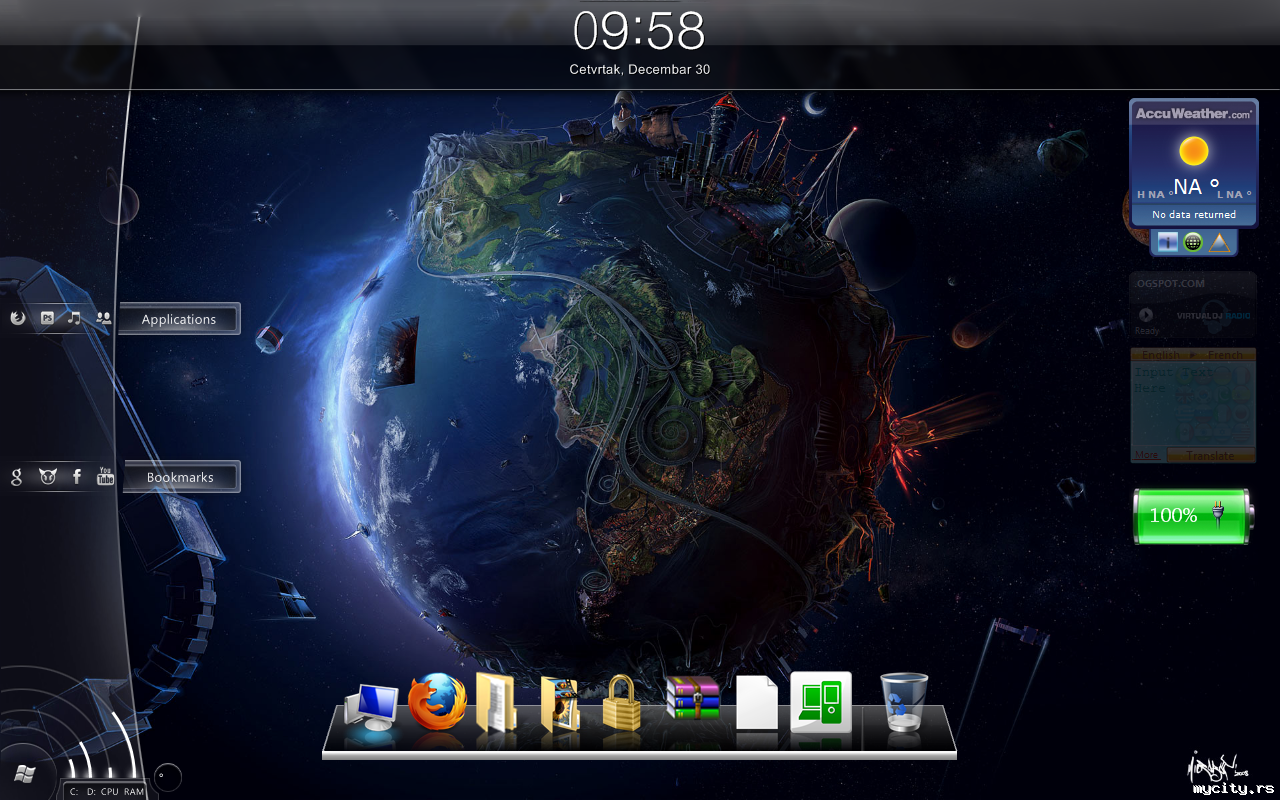Click the 100% battery meter gadget
The height and width of the screenshot is (800, 1280).
click(1192, 515)
